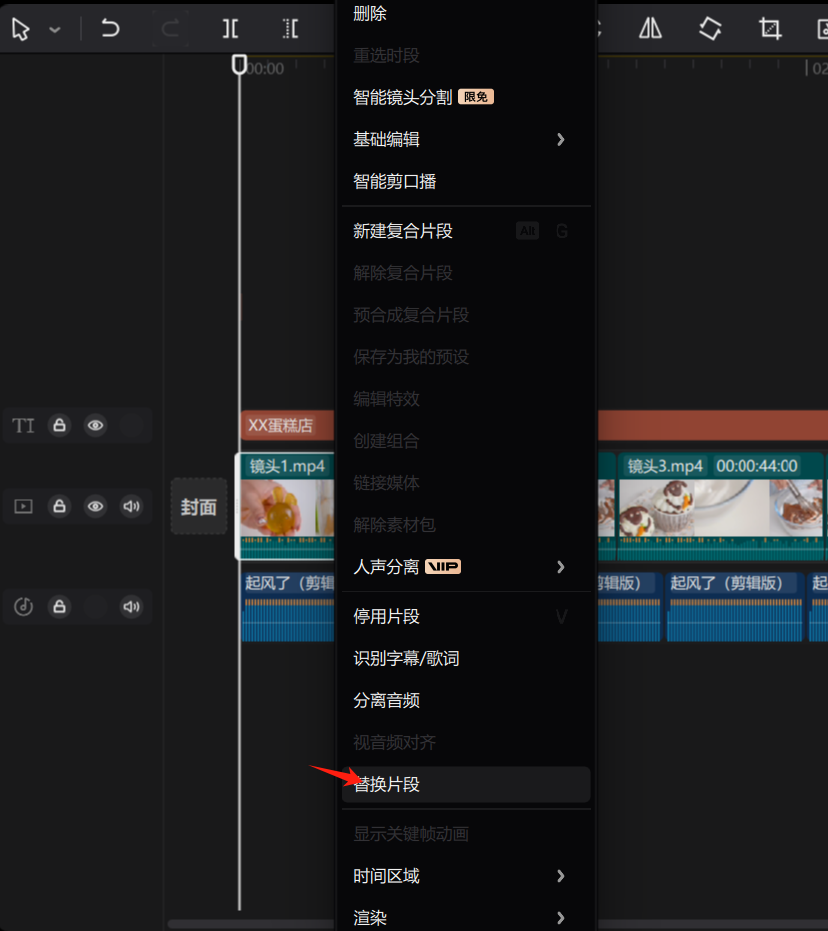Choose 替换片段 menu item
The height and width of the screenshot is (931, 828).
(x=466, y=784)
